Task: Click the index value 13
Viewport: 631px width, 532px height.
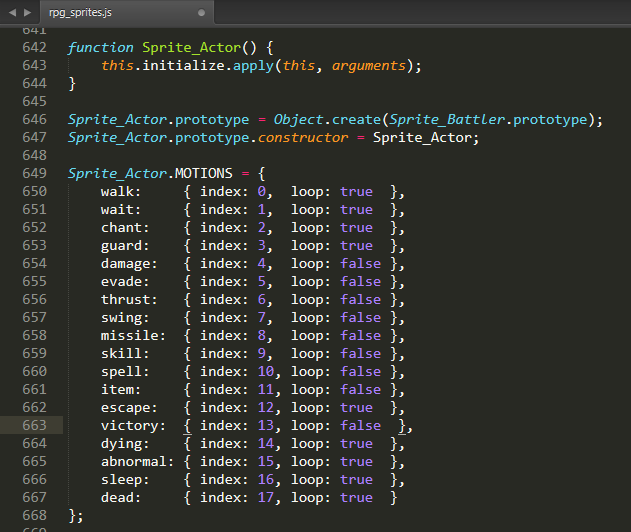Action: click(266, 426)
